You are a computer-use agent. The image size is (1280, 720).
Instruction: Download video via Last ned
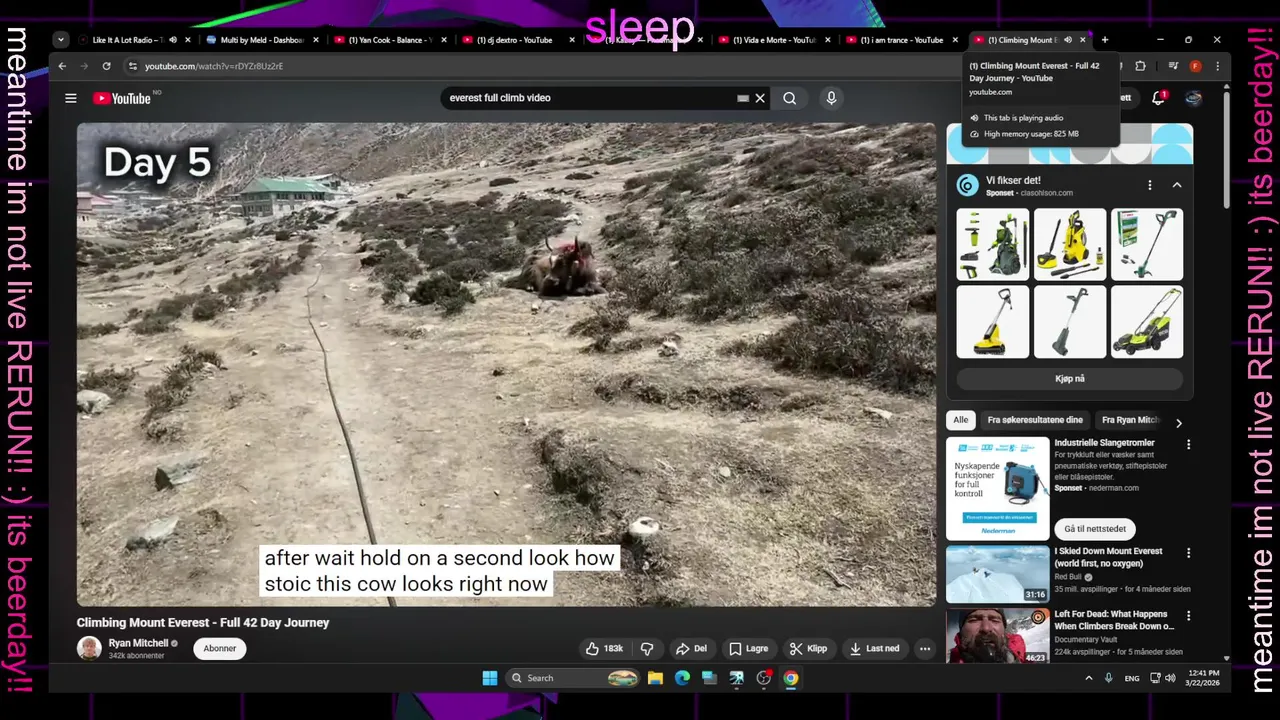point(874,648)
